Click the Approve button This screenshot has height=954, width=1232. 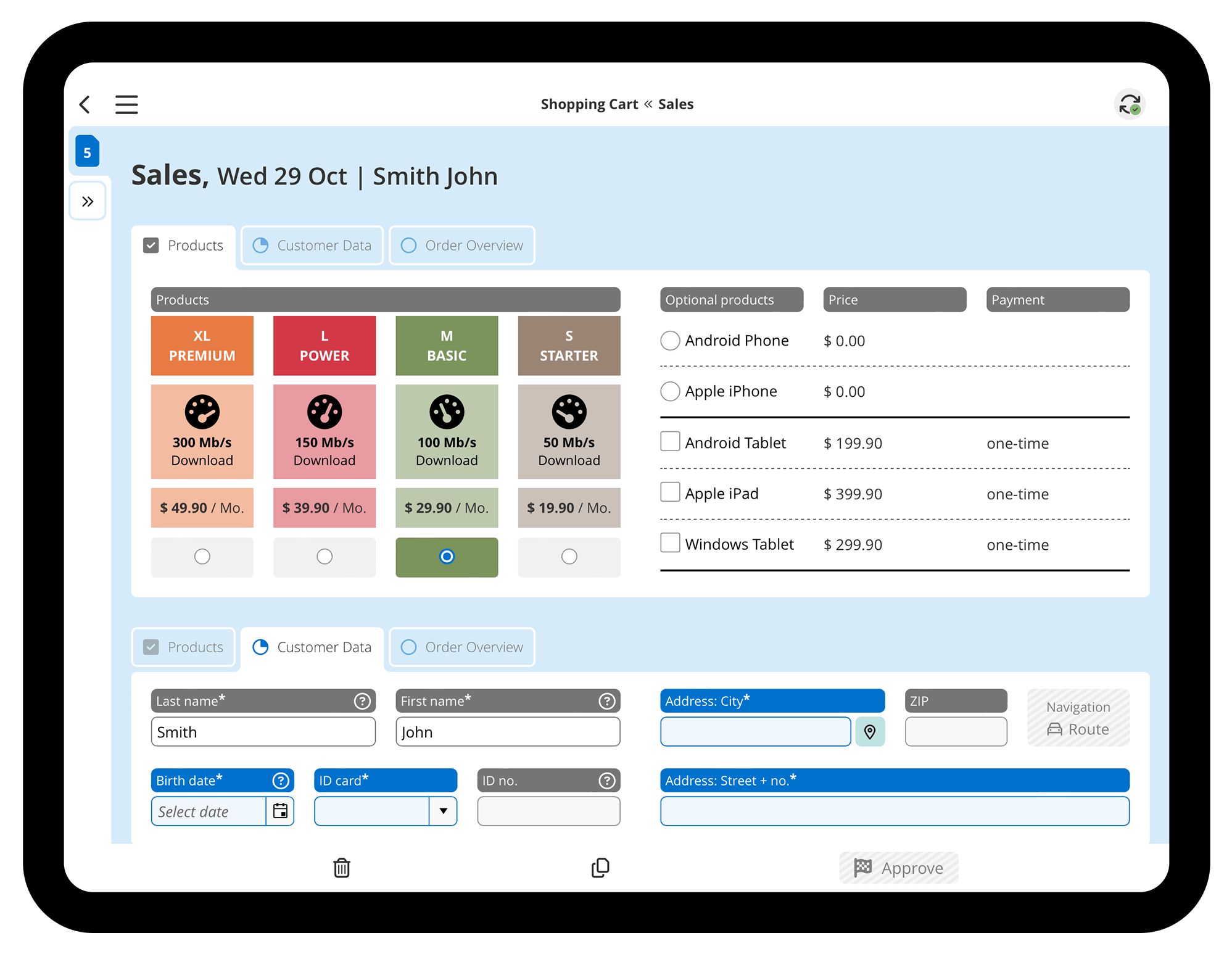pyautogui.click(x=898, y=867)
